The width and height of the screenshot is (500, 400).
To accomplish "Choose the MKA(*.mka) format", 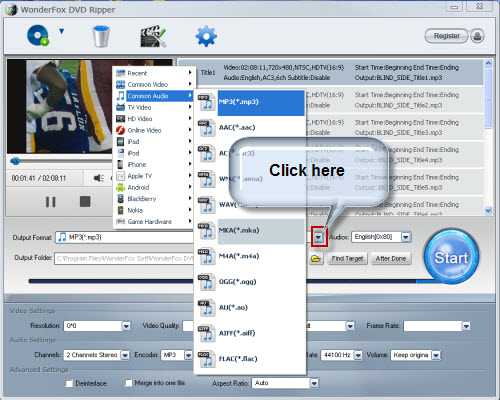I will point(250,231).
